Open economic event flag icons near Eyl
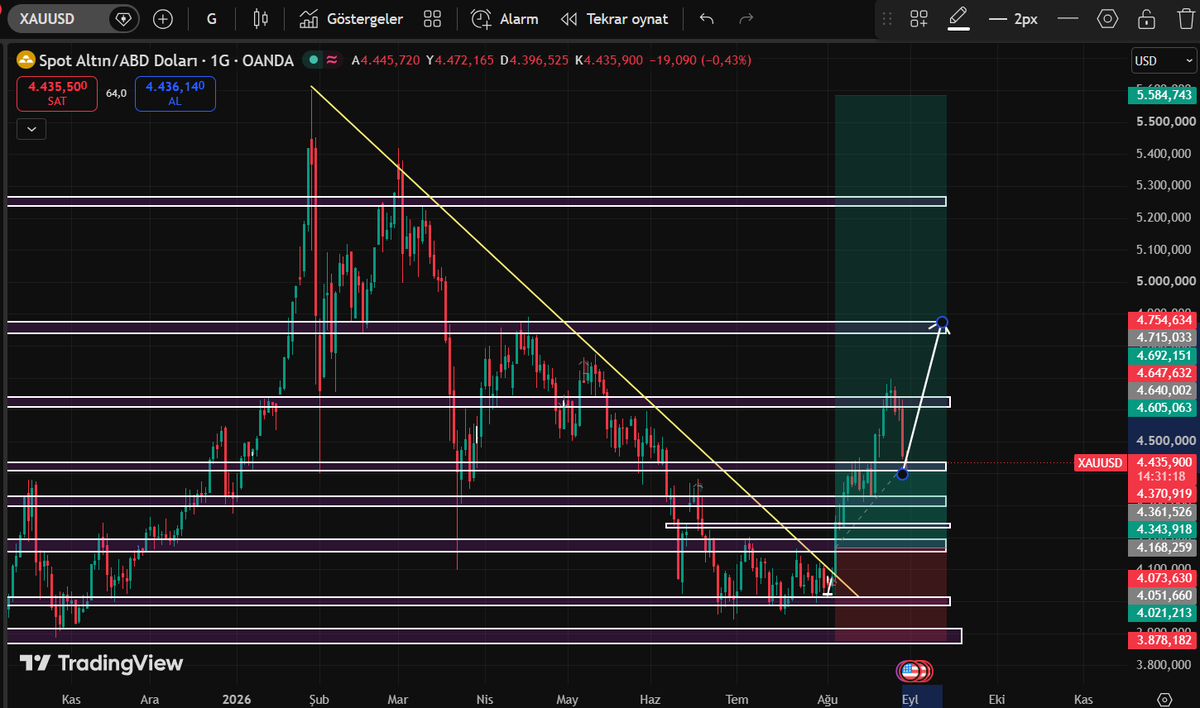 coord(915,671)
